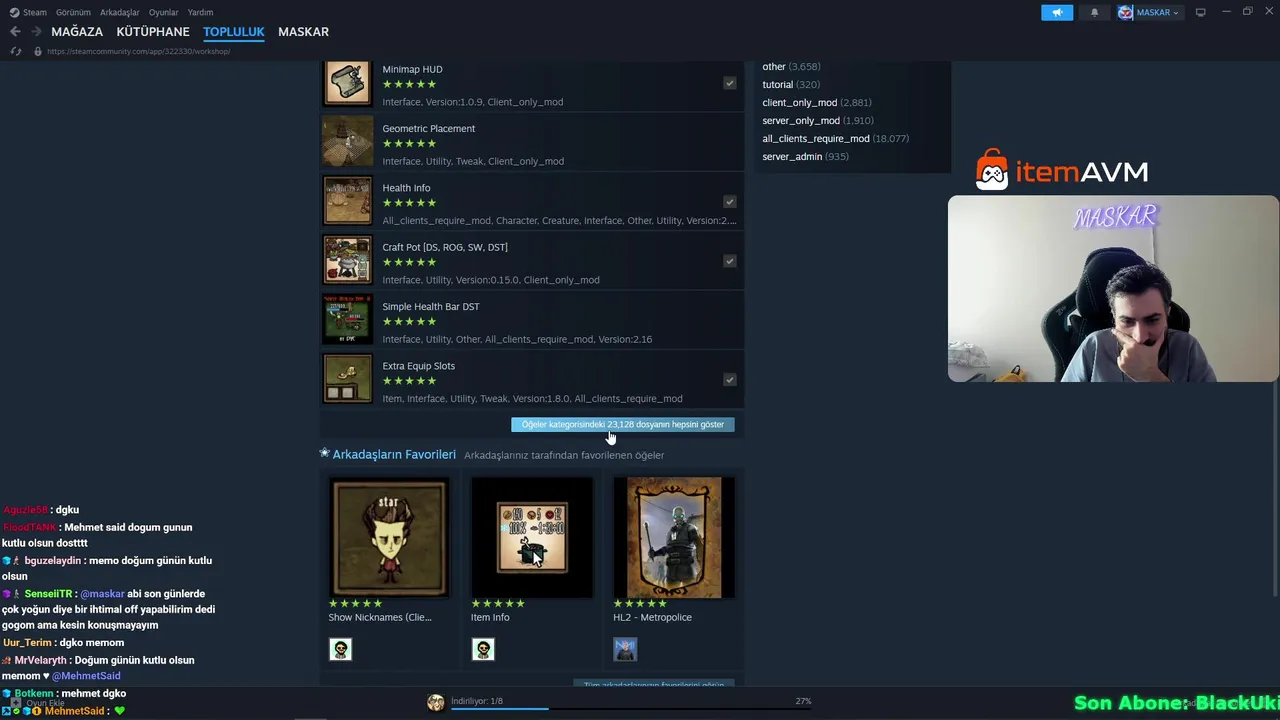This screenshot has height=720, width=1280.
Task: Click the Geometric Placement title
Action: coord(428,128)
